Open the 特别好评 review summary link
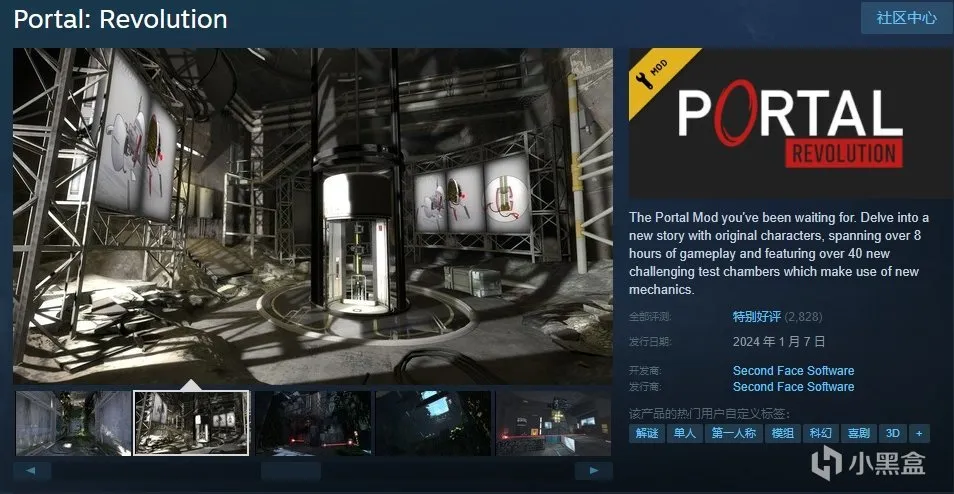The width and height of the screenshot is (954, 494). coord(758,316)
